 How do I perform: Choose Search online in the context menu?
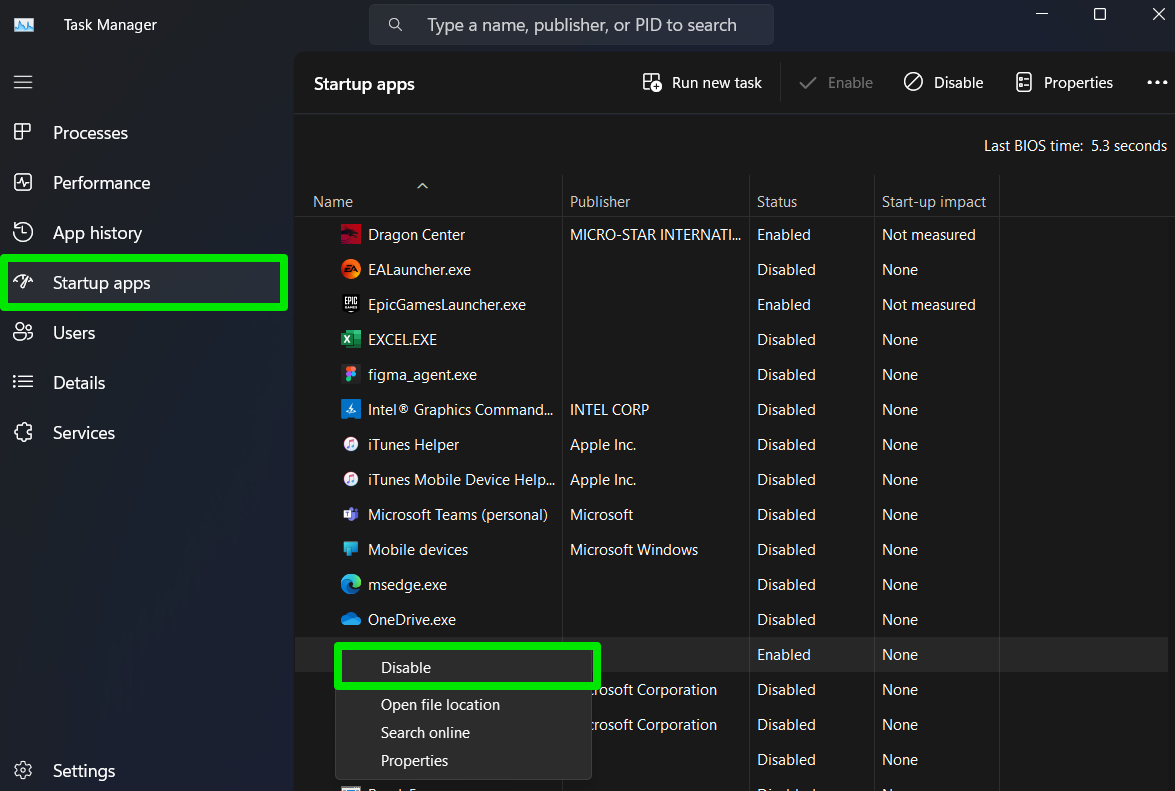425,733
